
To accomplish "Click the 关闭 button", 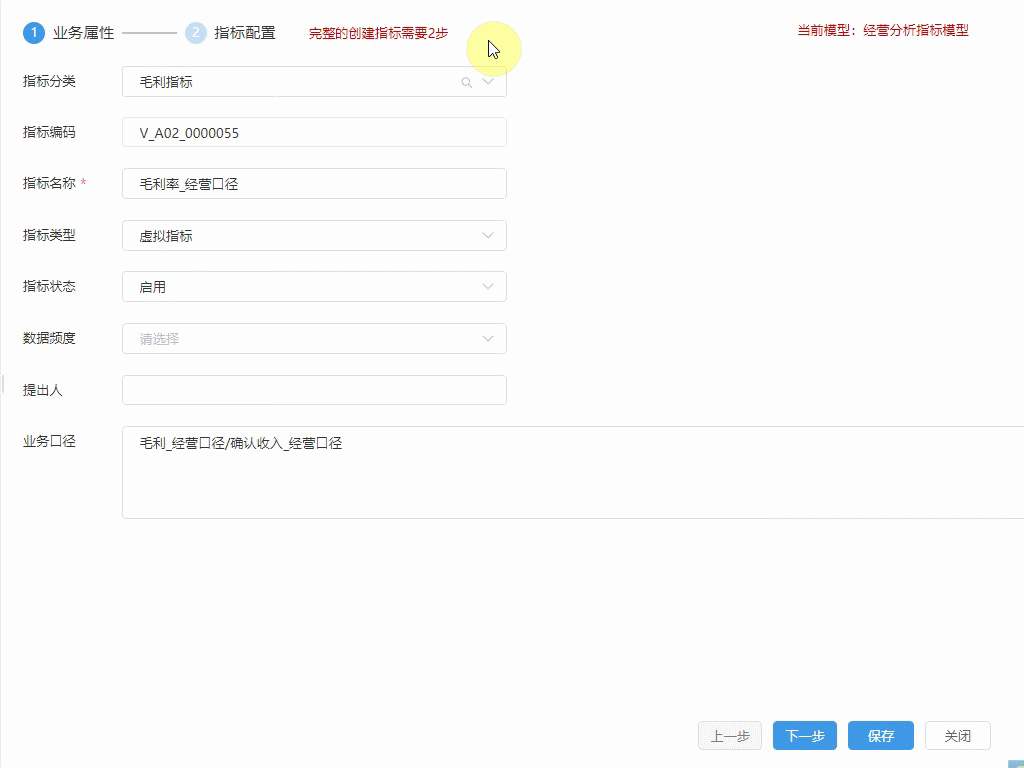I will click(957, 735).
